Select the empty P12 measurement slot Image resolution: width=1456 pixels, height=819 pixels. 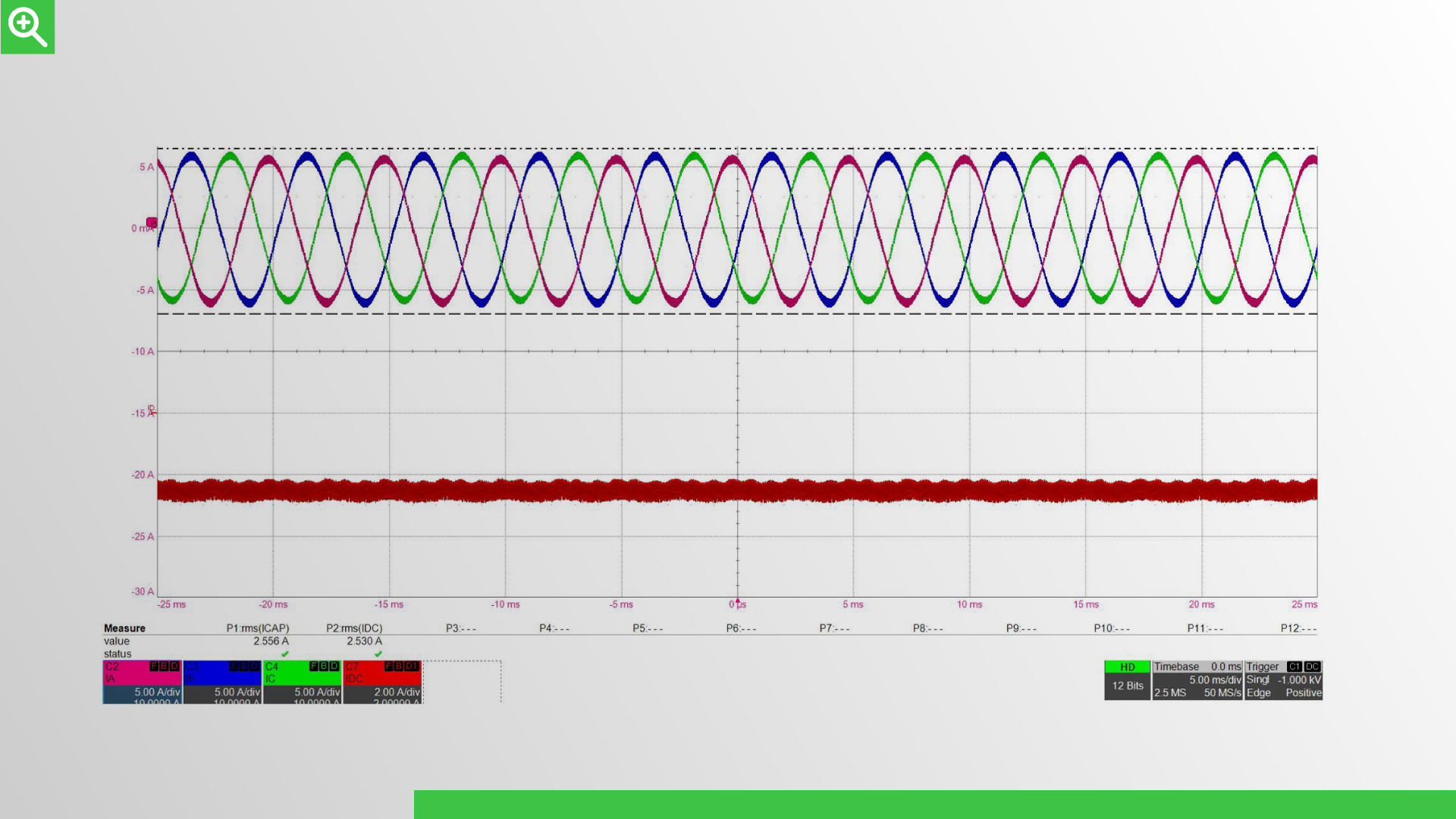1298,628
